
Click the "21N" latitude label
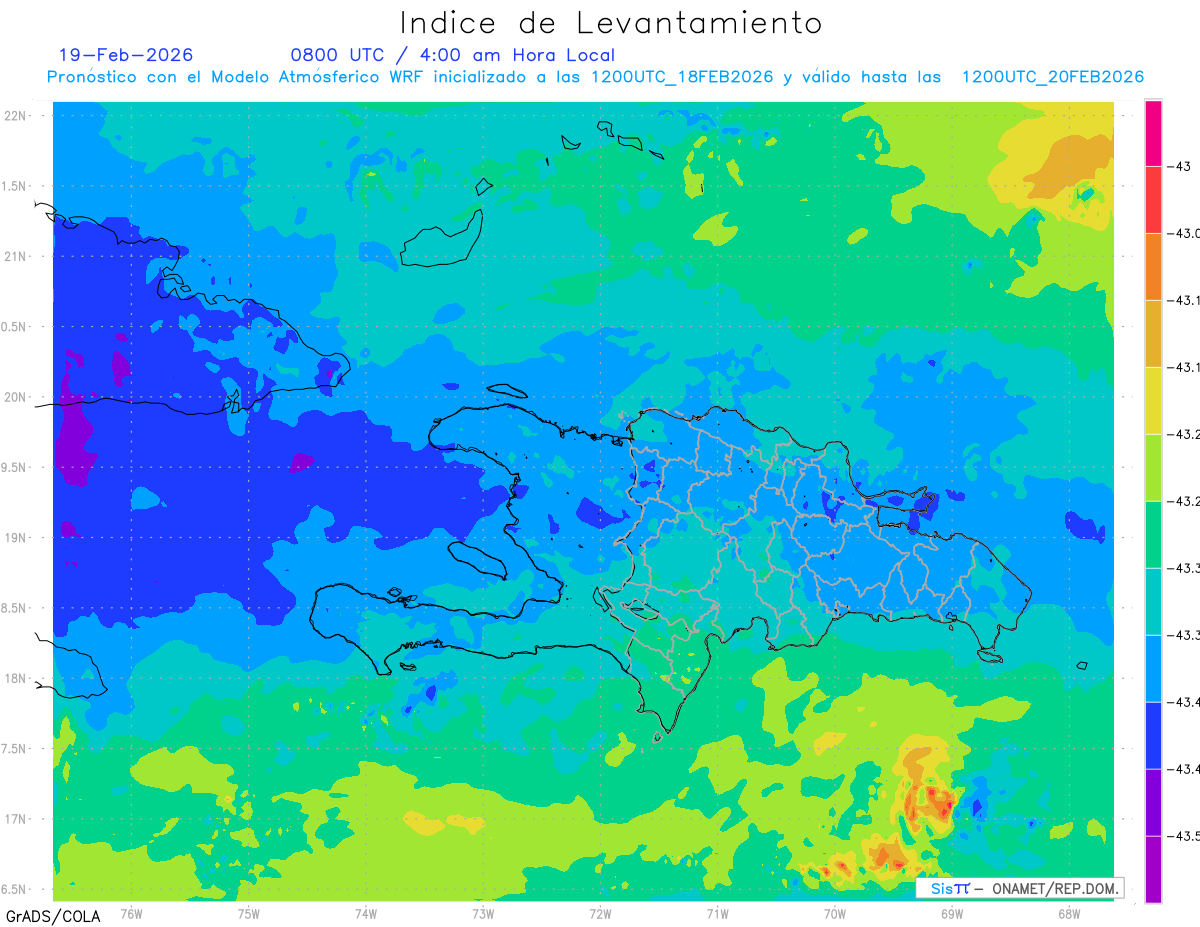click(16, 256)
